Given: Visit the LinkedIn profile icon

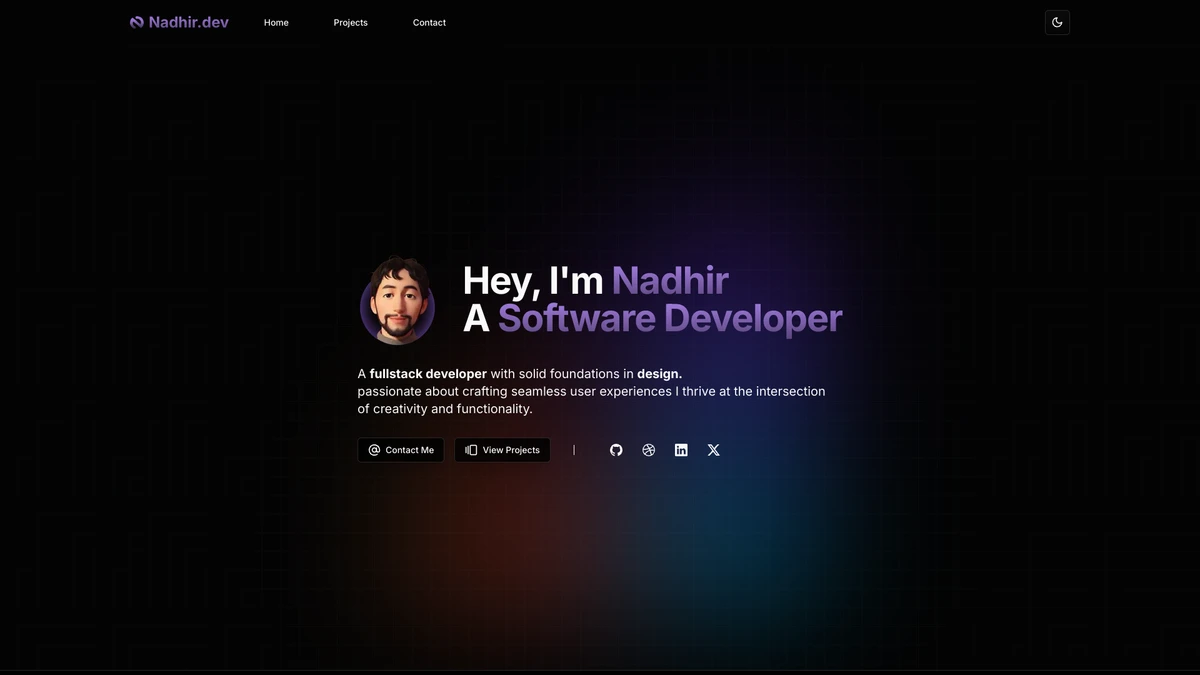Looking at the screenshot, I should (681, 450).
